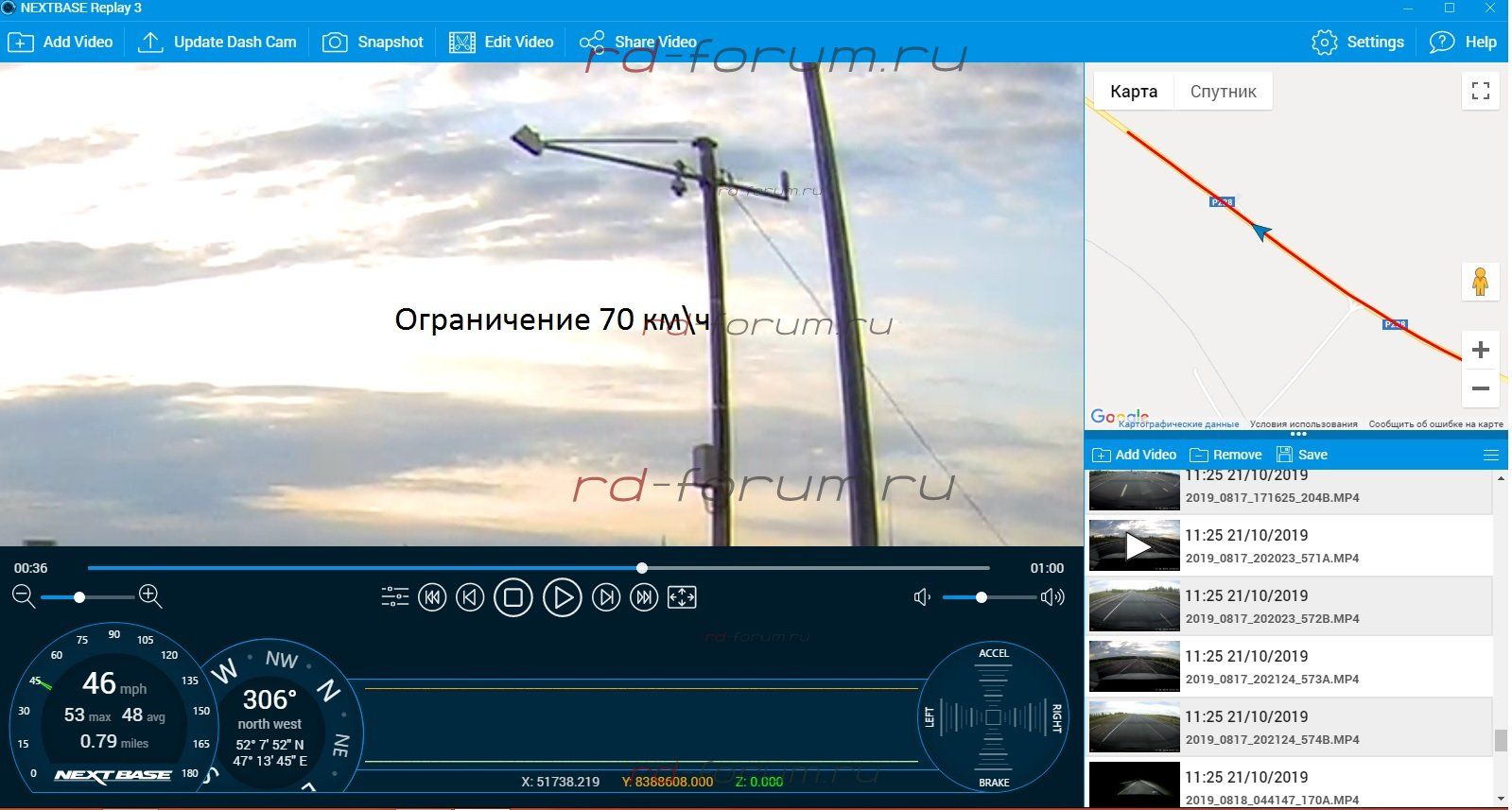Click Remove in the playlist toolbar

(1225, 455)
